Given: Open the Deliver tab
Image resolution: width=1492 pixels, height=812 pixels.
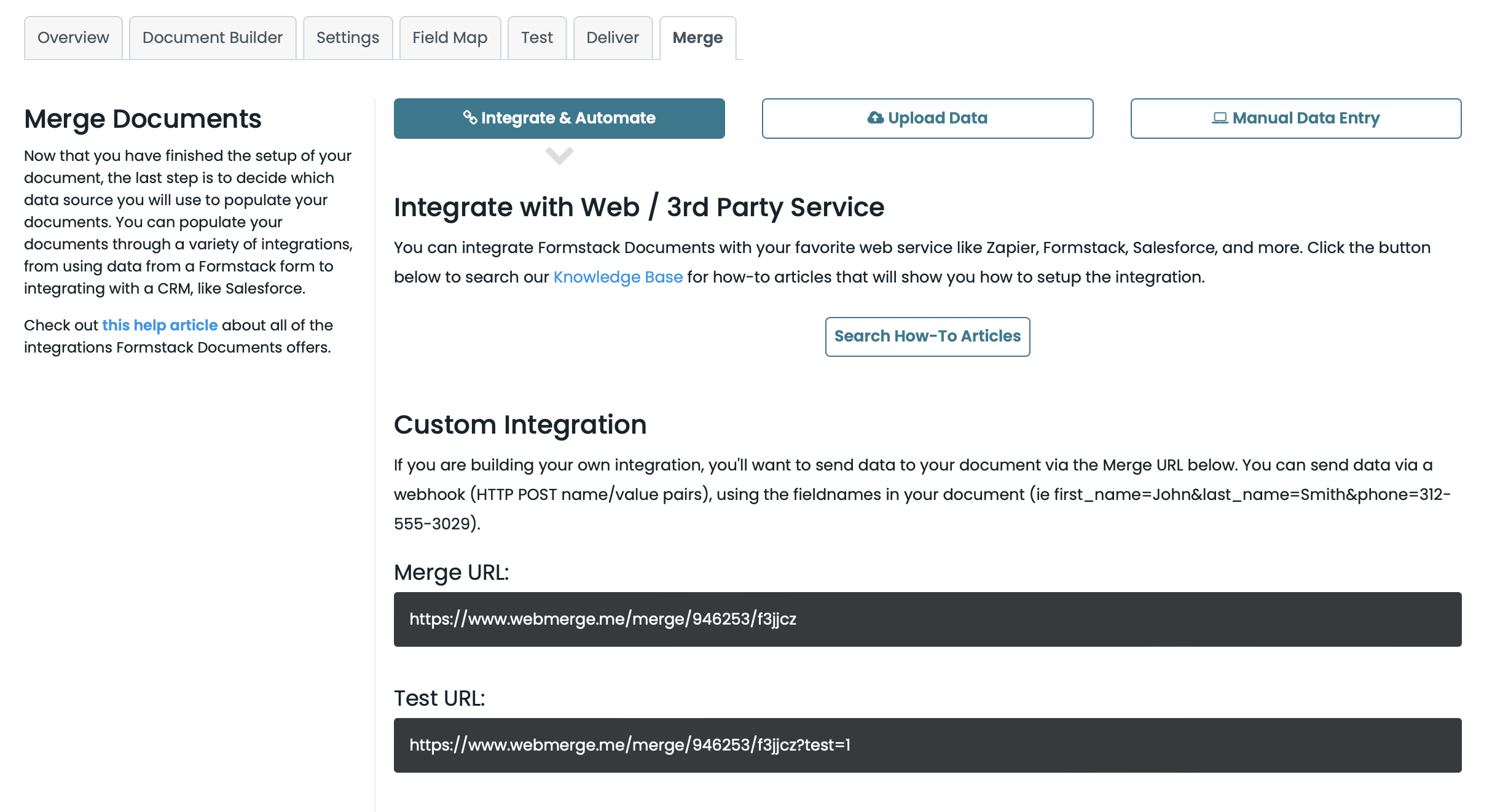Looking at the screenshot, I should pyautogui.click(x=612, y=37).
